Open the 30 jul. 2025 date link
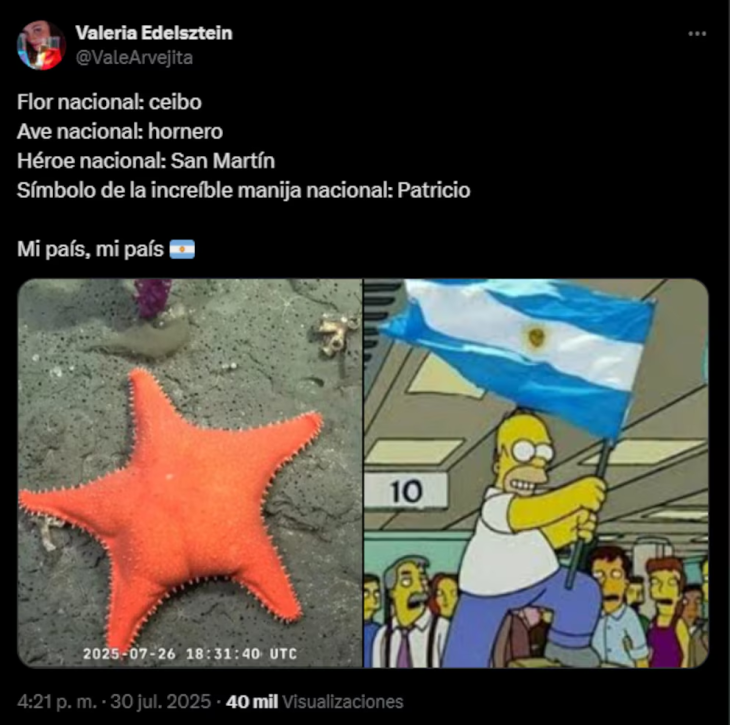The height and width of the screenshot is (725, 730). pos(161,702)
